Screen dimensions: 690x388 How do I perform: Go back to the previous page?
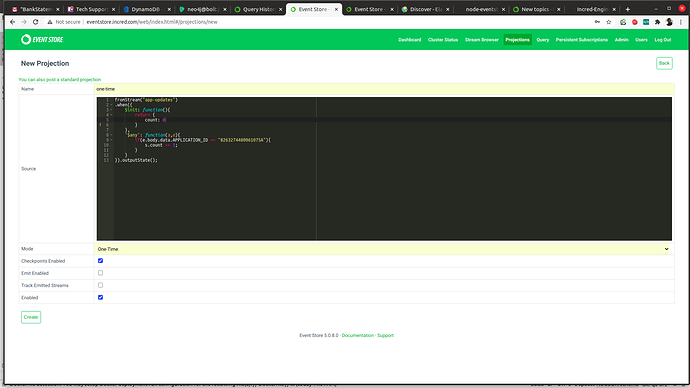tap(12, 22)
